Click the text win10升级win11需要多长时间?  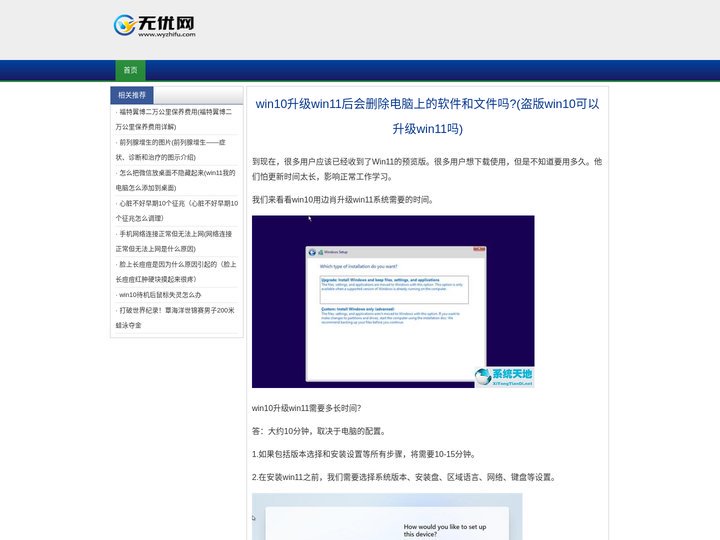pyautogui.click(x=306, y=408)
